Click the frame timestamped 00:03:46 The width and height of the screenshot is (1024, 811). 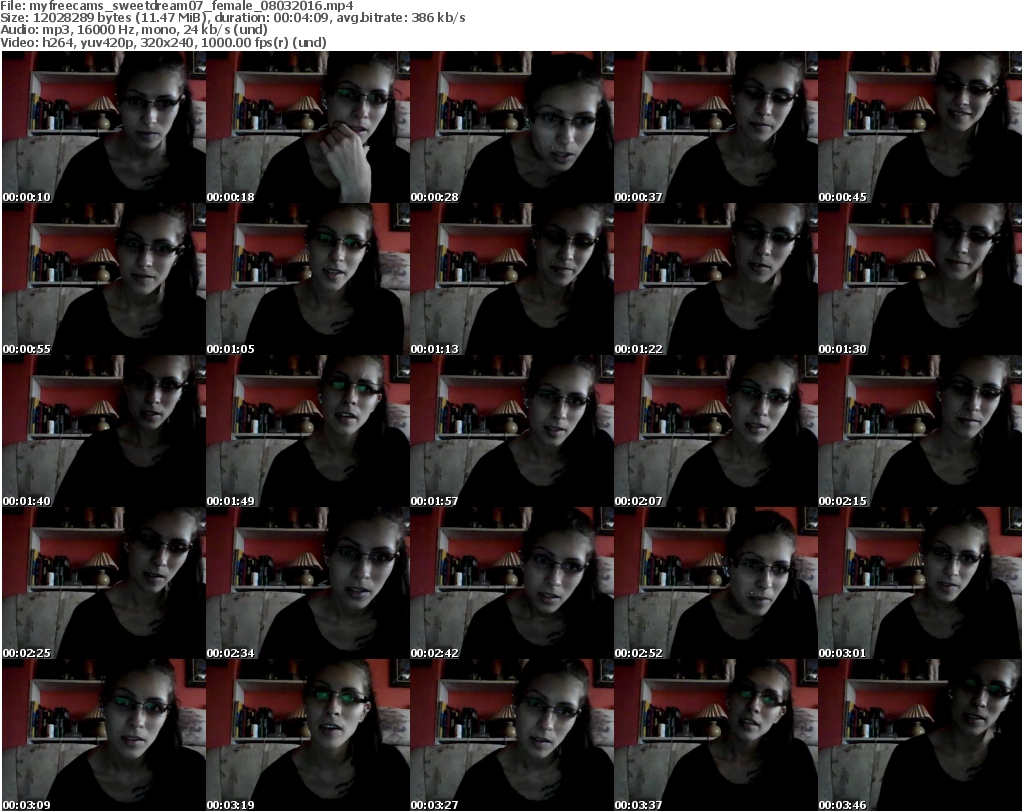920,735
